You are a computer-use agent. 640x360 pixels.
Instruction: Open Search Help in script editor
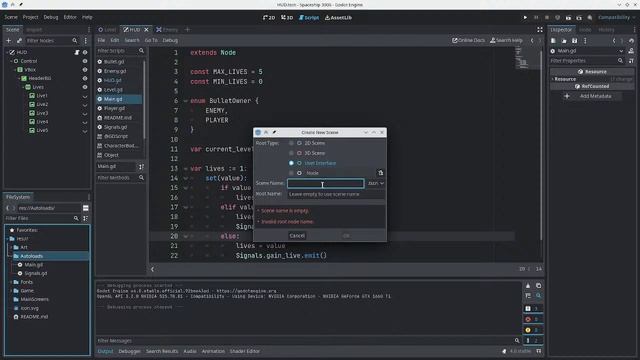[506, 40]
